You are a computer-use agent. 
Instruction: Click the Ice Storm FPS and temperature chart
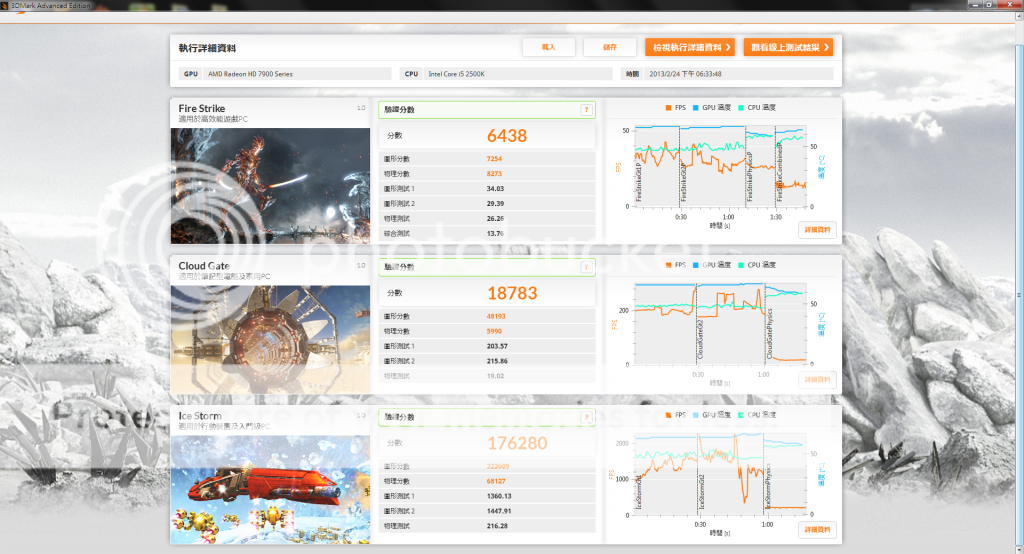(720, 474)
